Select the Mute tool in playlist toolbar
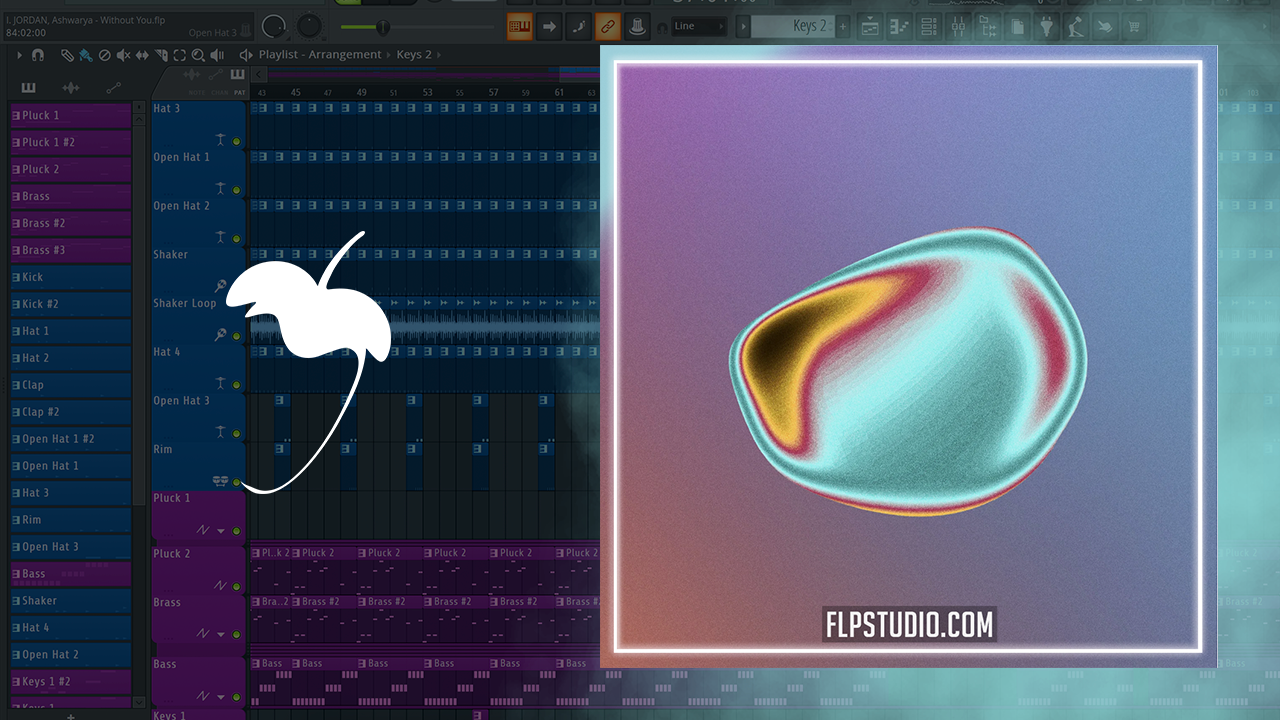The width and height of the screenshot is (1280, 720). coord(123,55)
